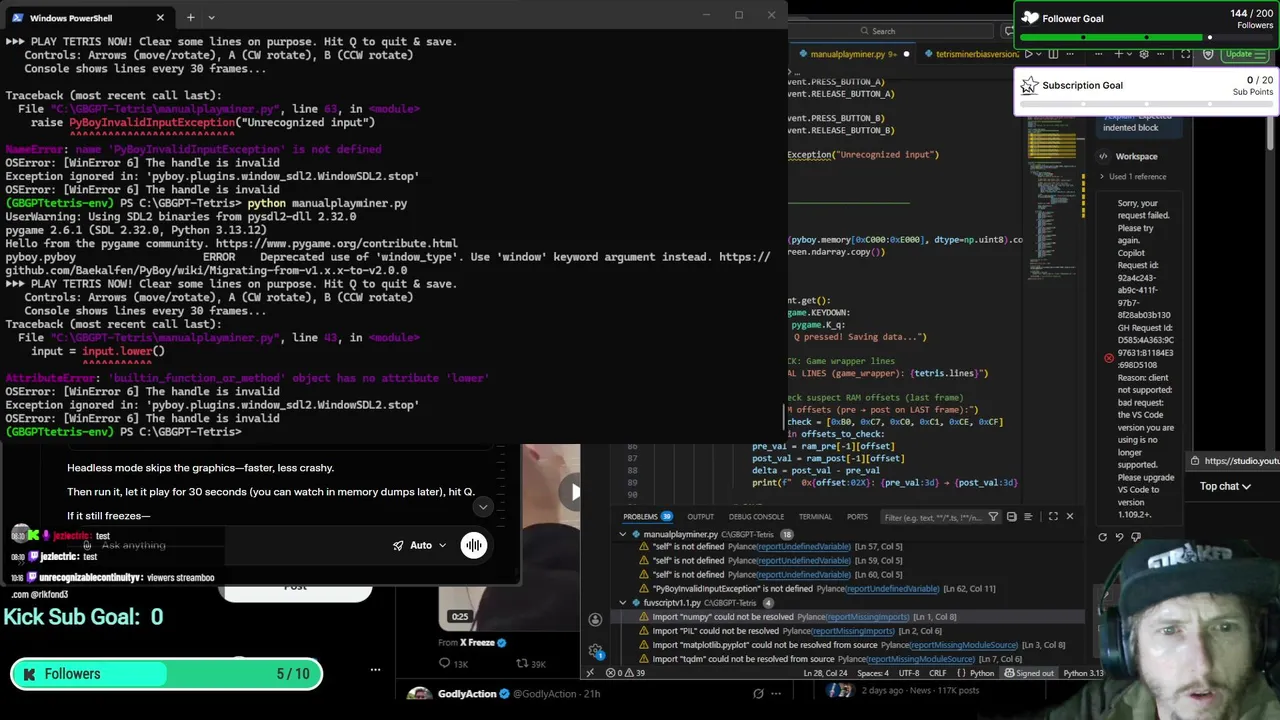Open the OUTPUT panel tab
The width and height of the screenshot is (1280, 720).
click(700, 517)
